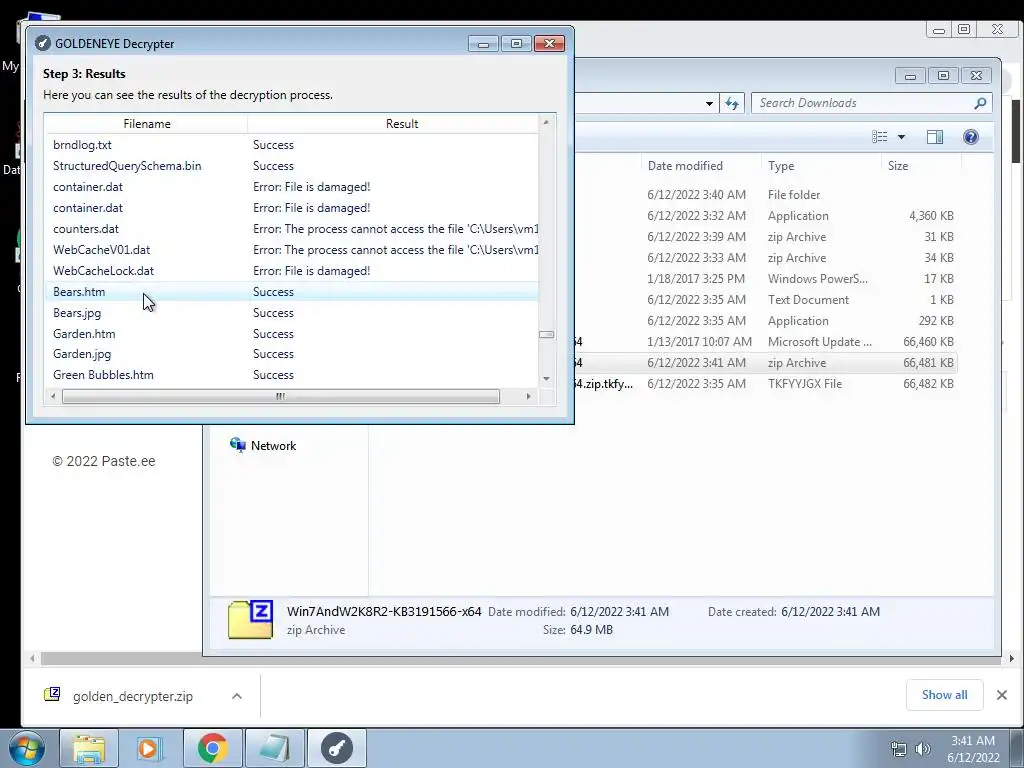Viewport: 1024px width, 768px height.
Task: Click the results horizontal scrollbar thumb
Action: tap(281, 396)
